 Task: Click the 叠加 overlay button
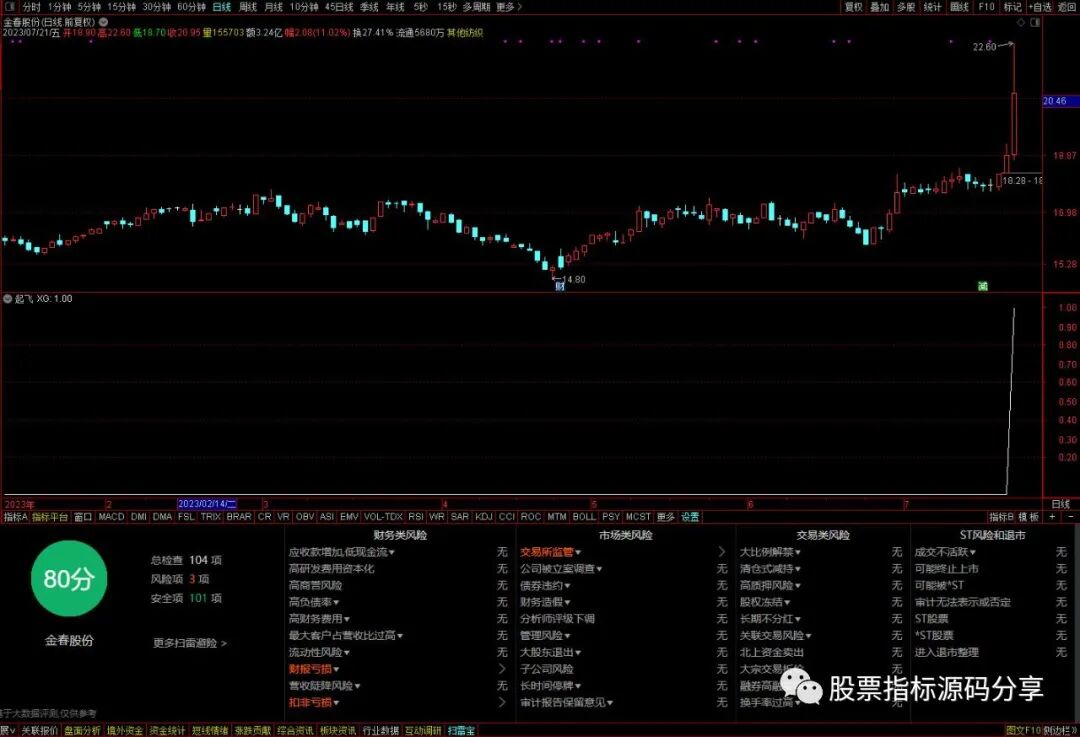[x=880, y=7]
